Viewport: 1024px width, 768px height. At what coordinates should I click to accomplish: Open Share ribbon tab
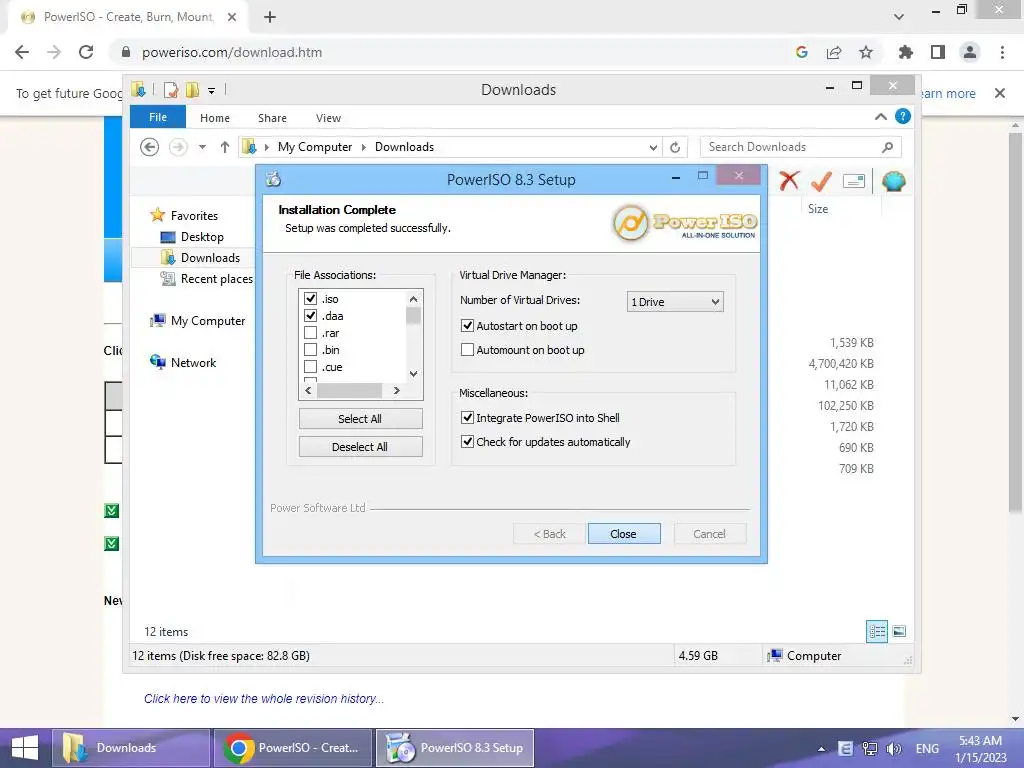tap(272, 118)
